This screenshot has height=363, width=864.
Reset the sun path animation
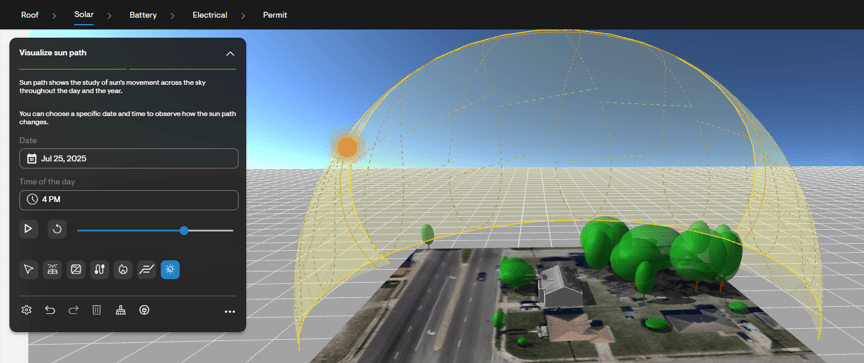coord(57,229)
